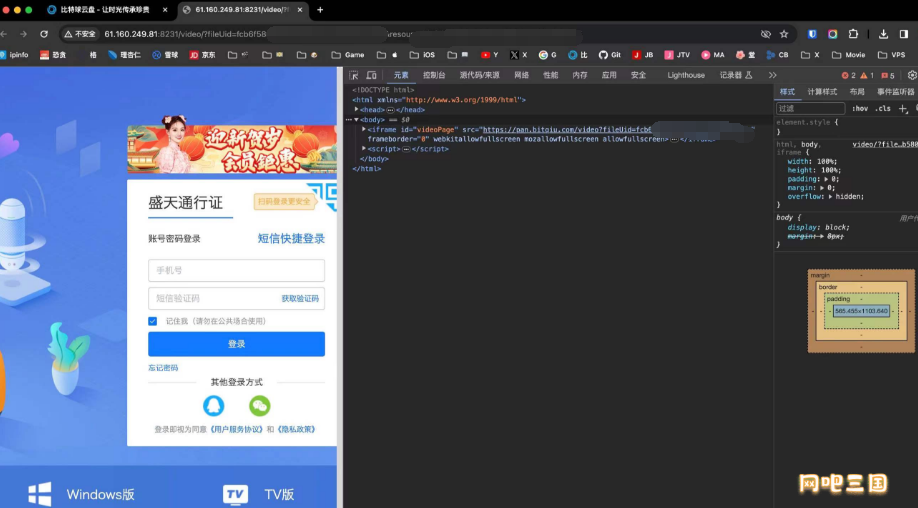
Task: Click the 不安全 not-secure site info chip
Action: point(80,34)
